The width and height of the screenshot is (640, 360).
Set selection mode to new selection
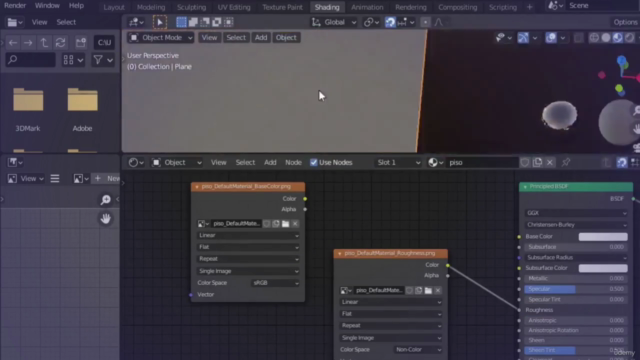point(181,22)
